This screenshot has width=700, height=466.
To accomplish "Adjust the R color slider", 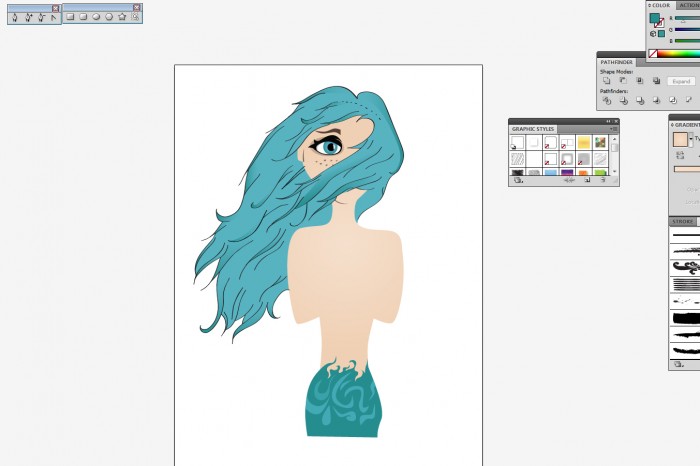I will pyautogui.click(x=688, y=18).
